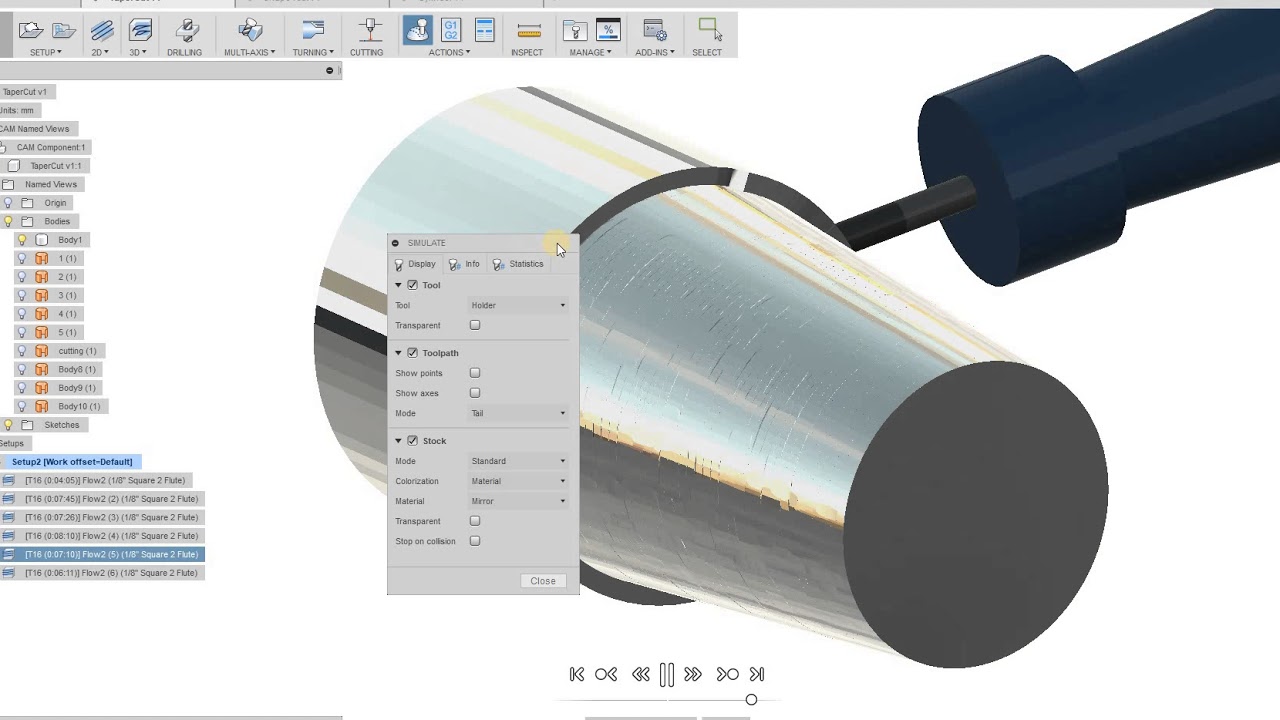Toggle visibility bulb of Body1
Image resolution: width=1280 pixels, height=720 pixels.
[x=22, y=240]
